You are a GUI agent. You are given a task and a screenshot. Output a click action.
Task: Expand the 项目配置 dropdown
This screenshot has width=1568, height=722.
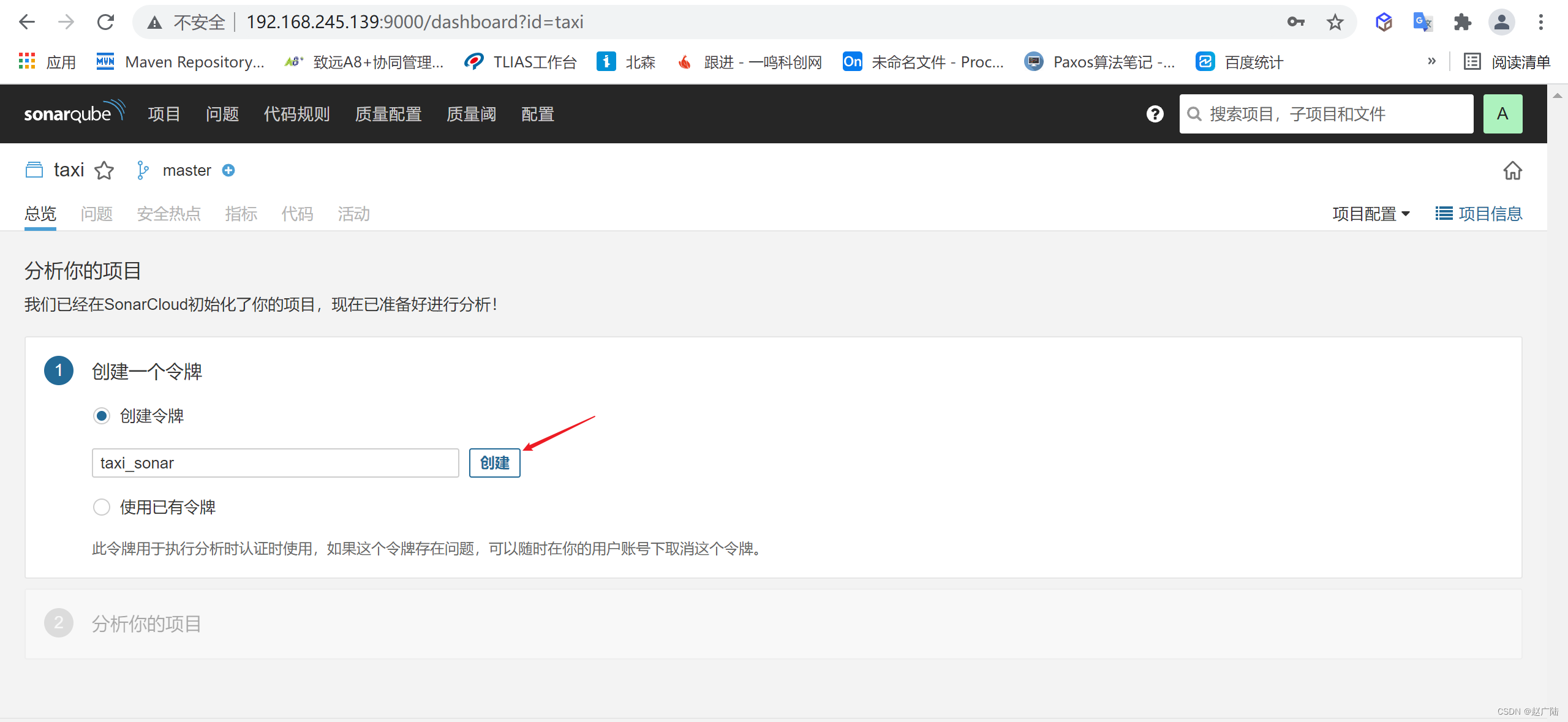[1371, 214]
